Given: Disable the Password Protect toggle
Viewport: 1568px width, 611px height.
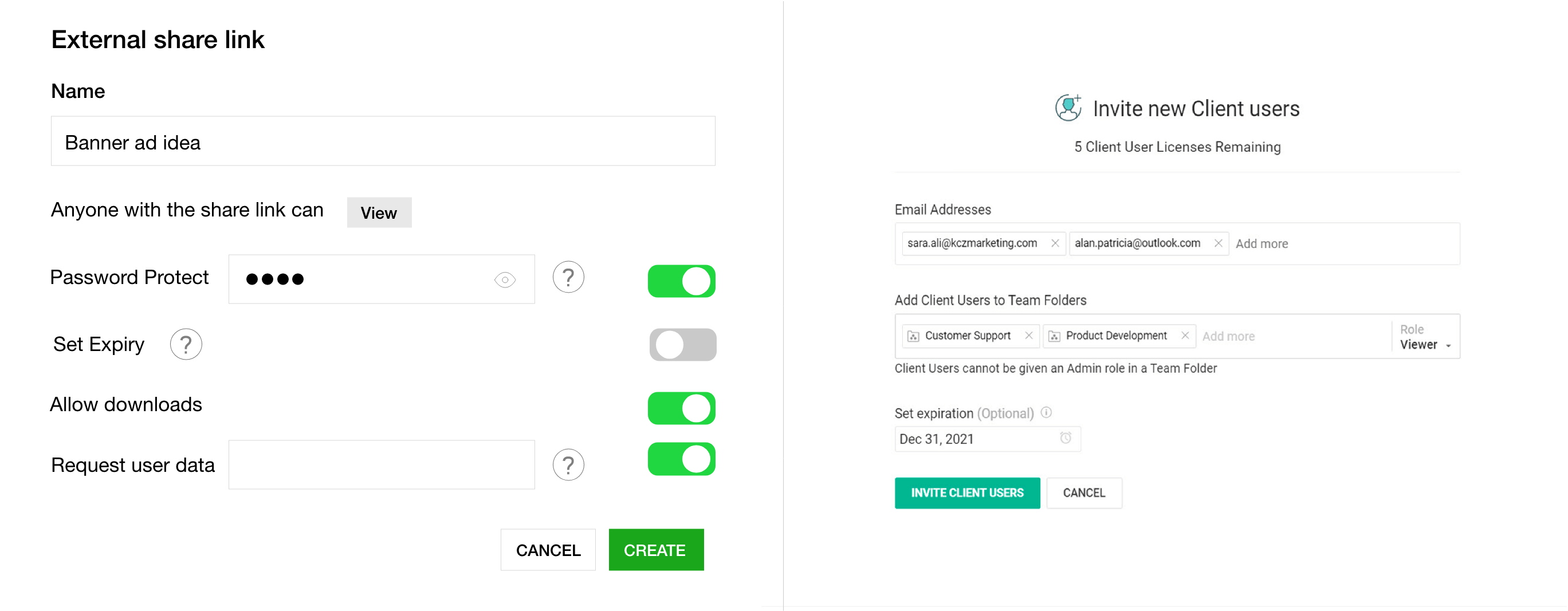Looking at the screenshot, I should [x=681, y=281].
